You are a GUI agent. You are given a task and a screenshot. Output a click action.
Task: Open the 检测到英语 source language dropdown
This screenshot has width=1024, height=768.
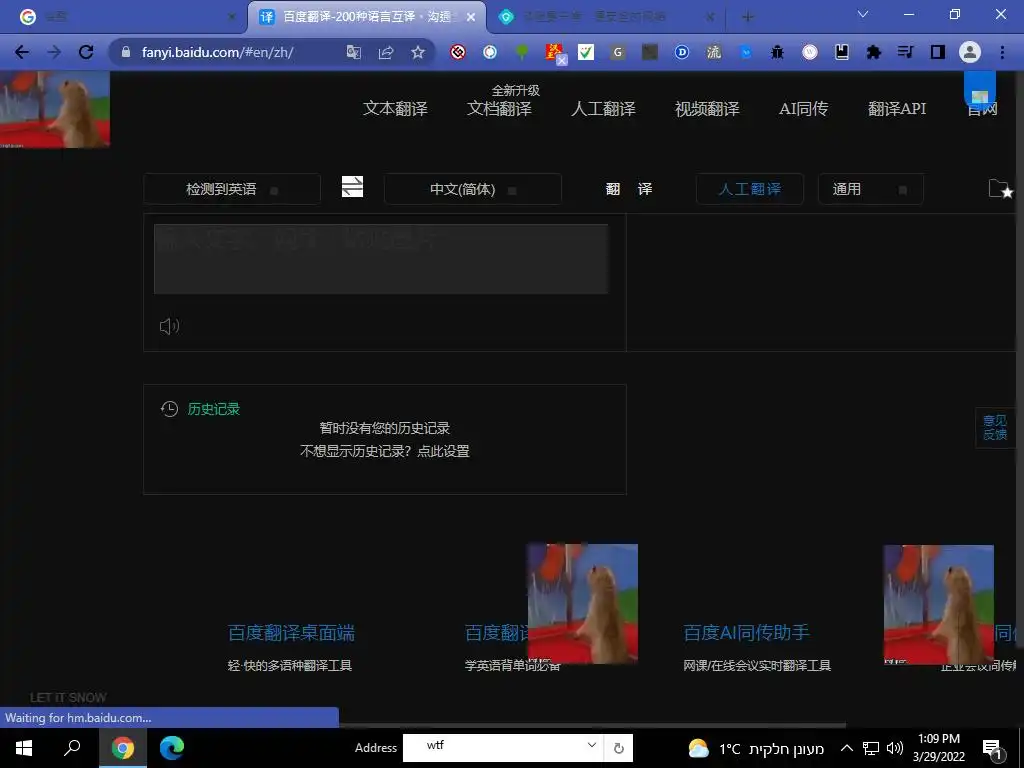(232, 189)
